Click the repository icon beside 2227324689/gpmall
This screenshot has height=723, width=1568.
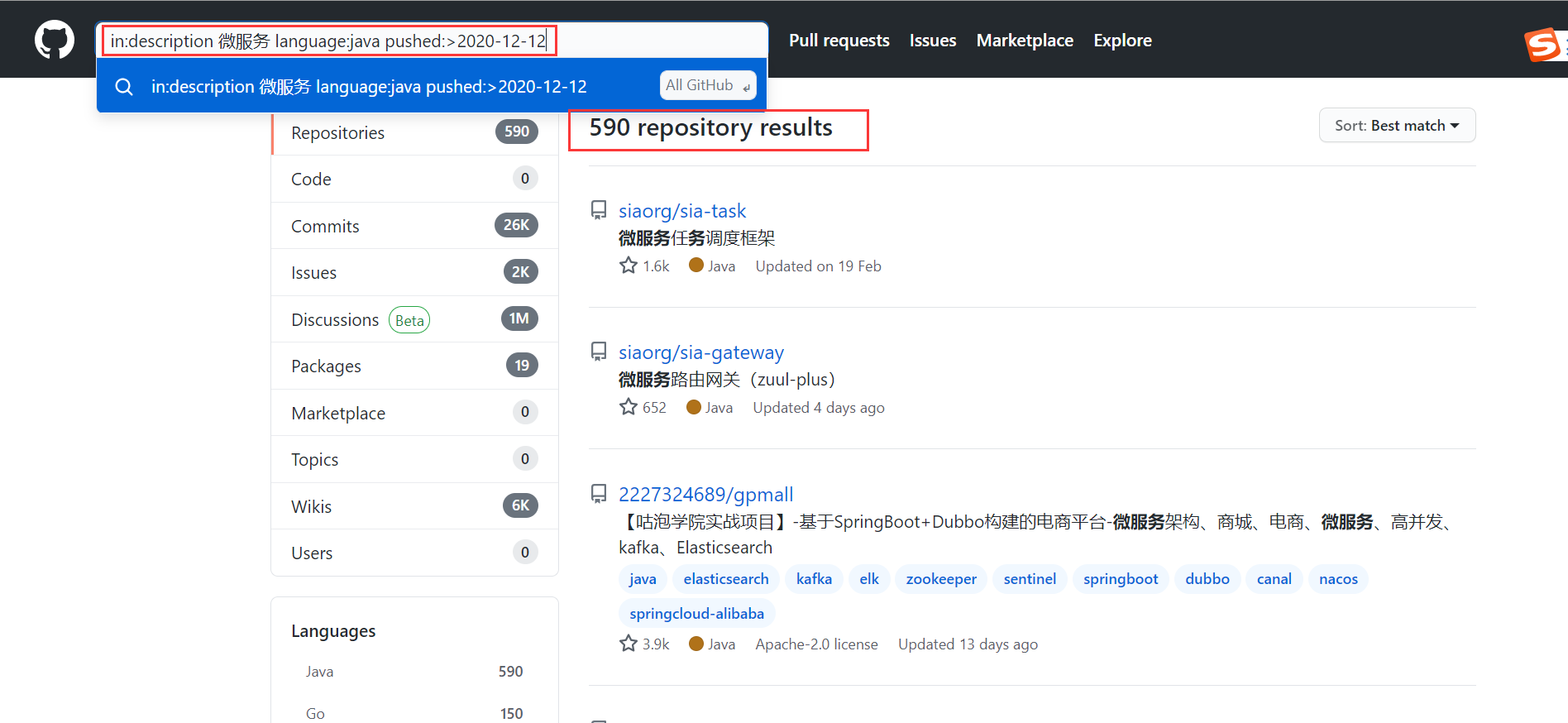[599, 494]
